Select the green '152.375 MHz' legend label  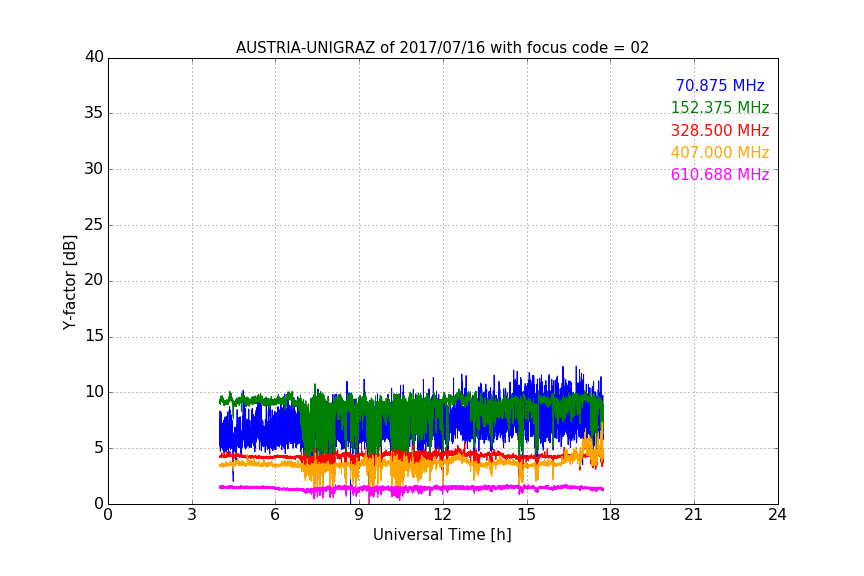(x=720, y=107)
